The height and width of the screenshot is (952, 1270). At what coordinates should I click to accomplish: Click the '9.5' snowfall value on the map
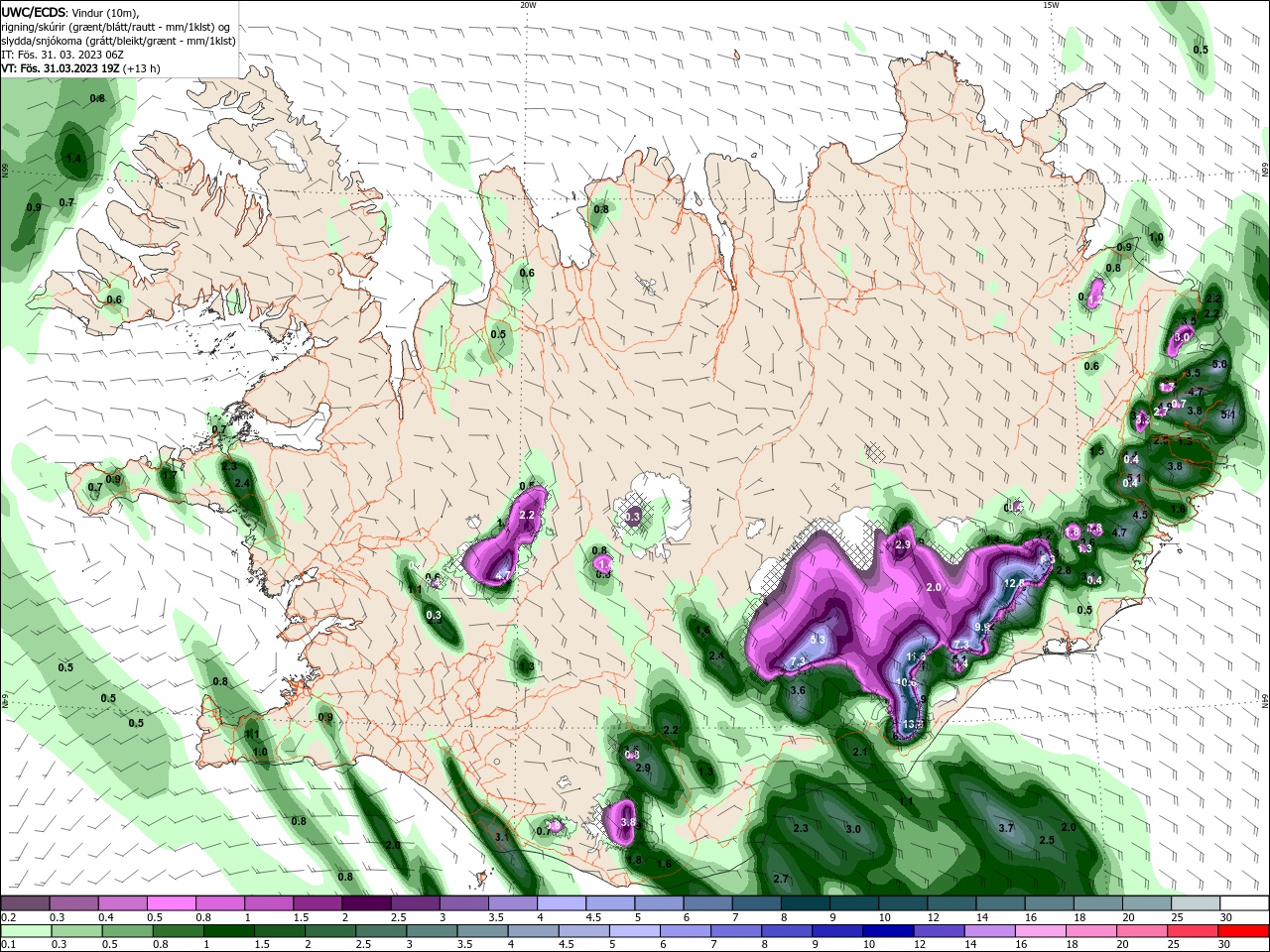tap(982, 627)
